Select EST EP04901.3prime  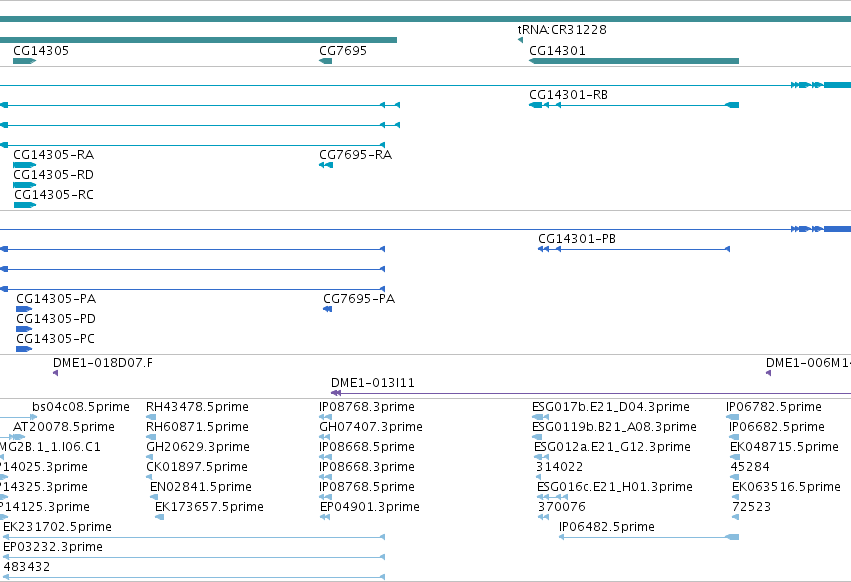pos(370,507)
